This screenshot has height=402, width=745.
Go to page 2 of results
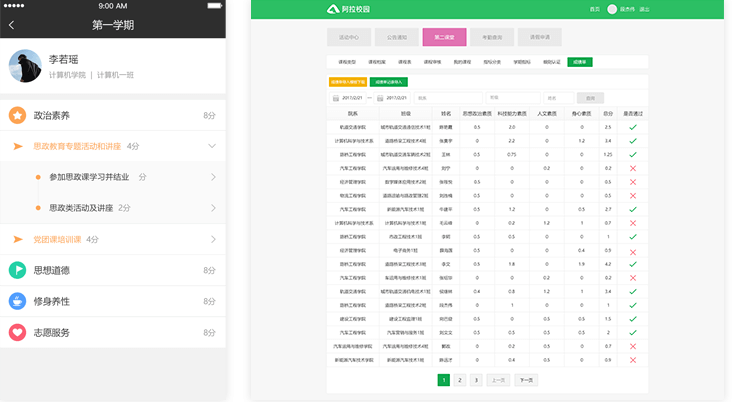460,380
